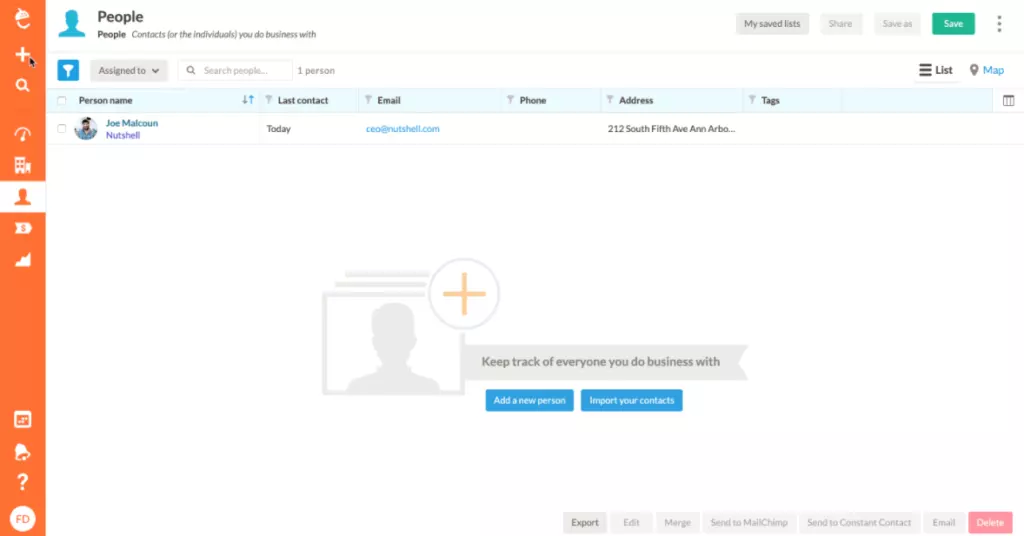The height and width of the screenshot is (536, 1024).
Task: Click the Export button
Action: click(584, 522)
